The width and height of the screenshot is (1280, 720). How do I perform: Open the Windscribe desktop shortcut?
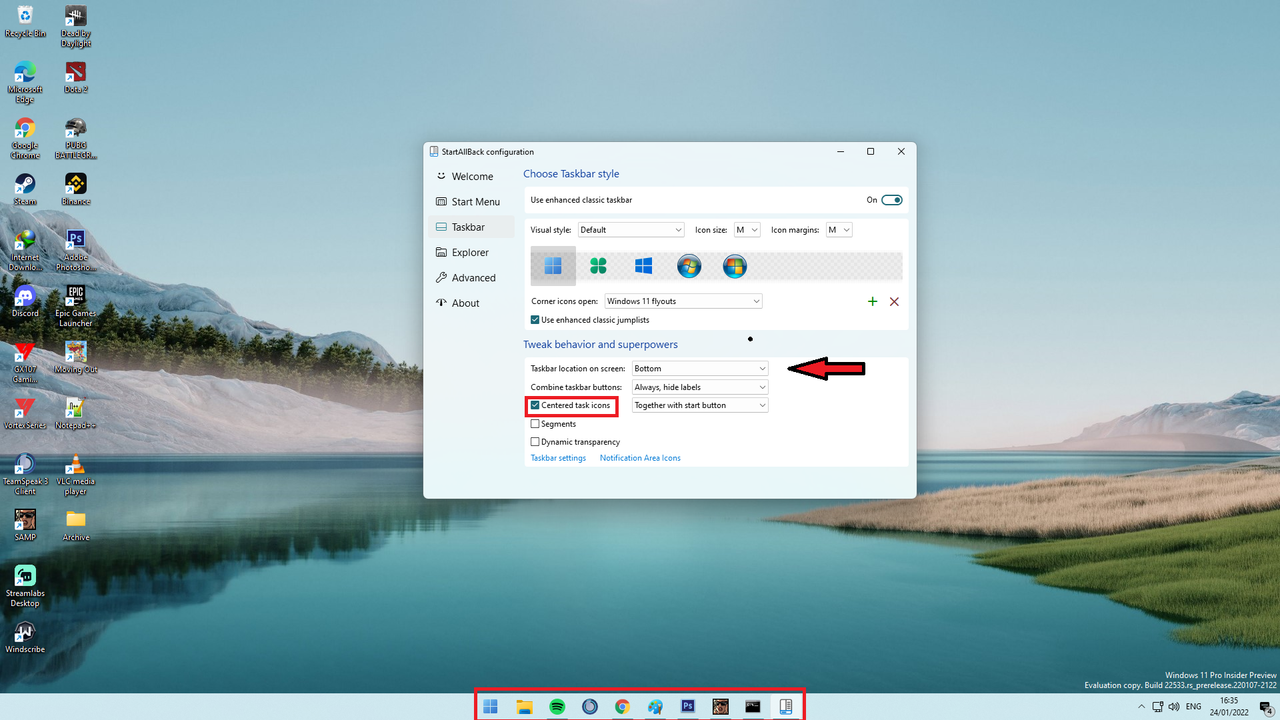point(25,637)
